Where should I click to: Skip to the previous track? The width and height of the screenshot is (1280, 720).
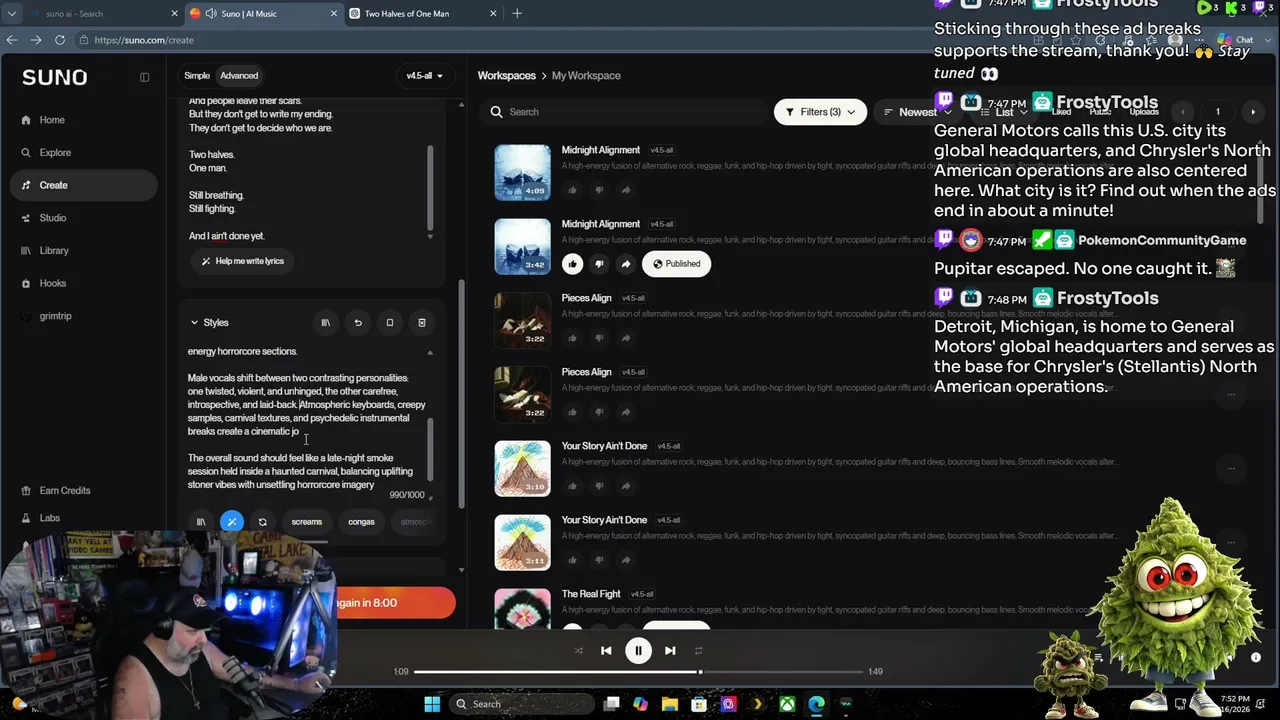606,651
